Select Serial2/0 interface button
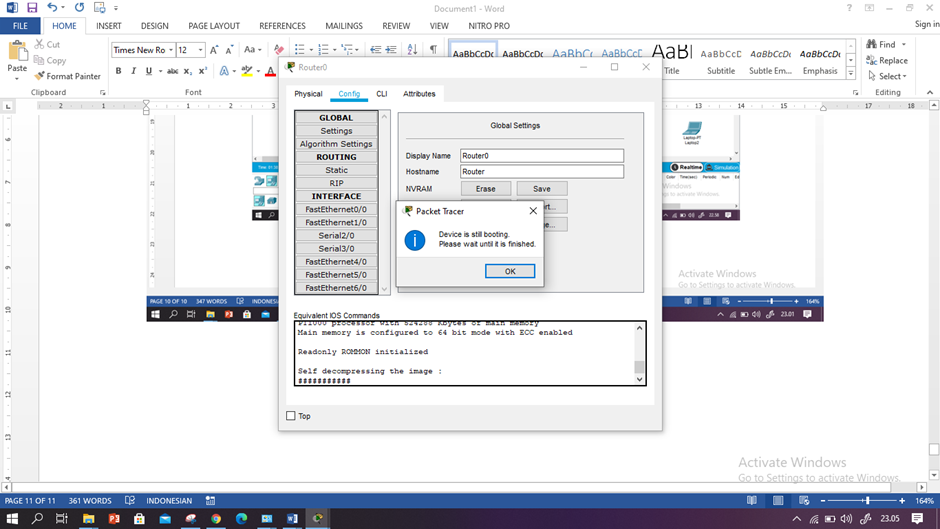 coord(336,236)
